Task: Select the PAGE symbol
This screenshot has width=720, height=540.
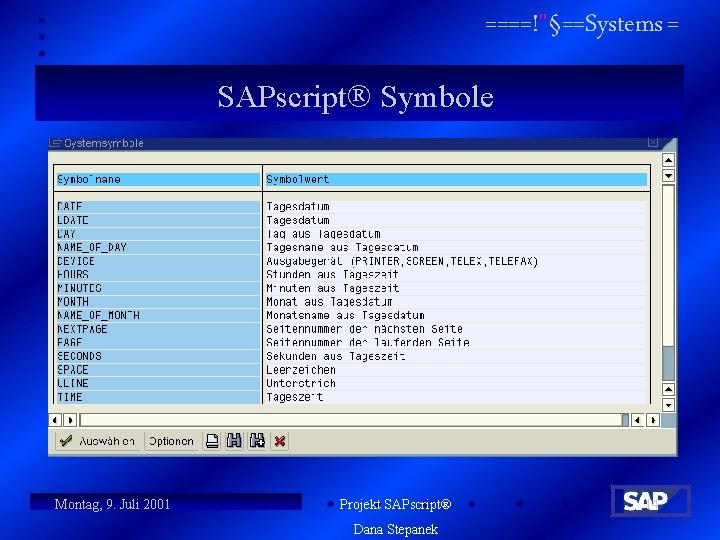Action: click(x=158, y=343)
